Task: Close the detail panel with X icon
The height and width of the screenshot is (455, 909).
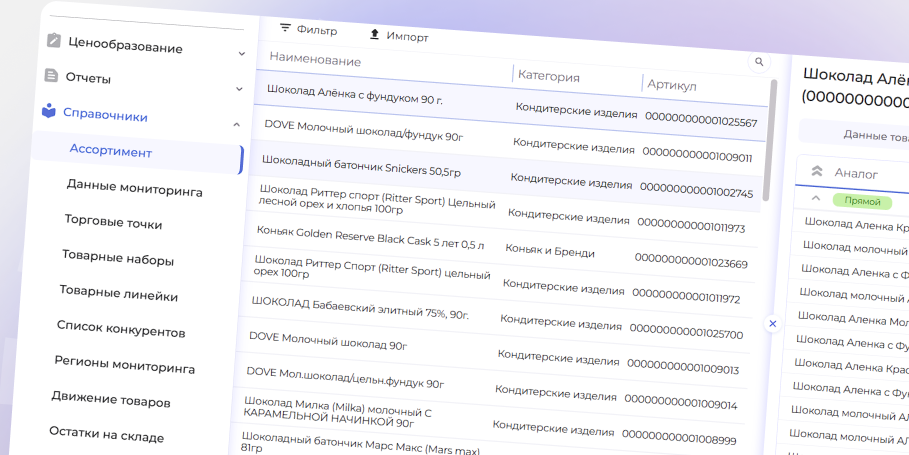Action: click(772, 323)
